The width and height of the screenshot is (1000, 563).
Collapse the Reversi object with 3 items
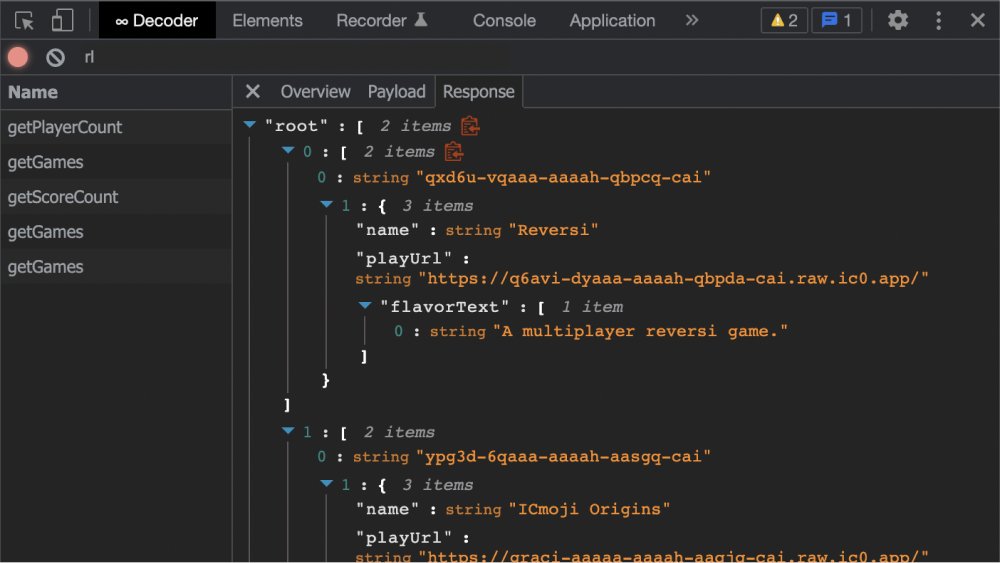click(327, 204)
